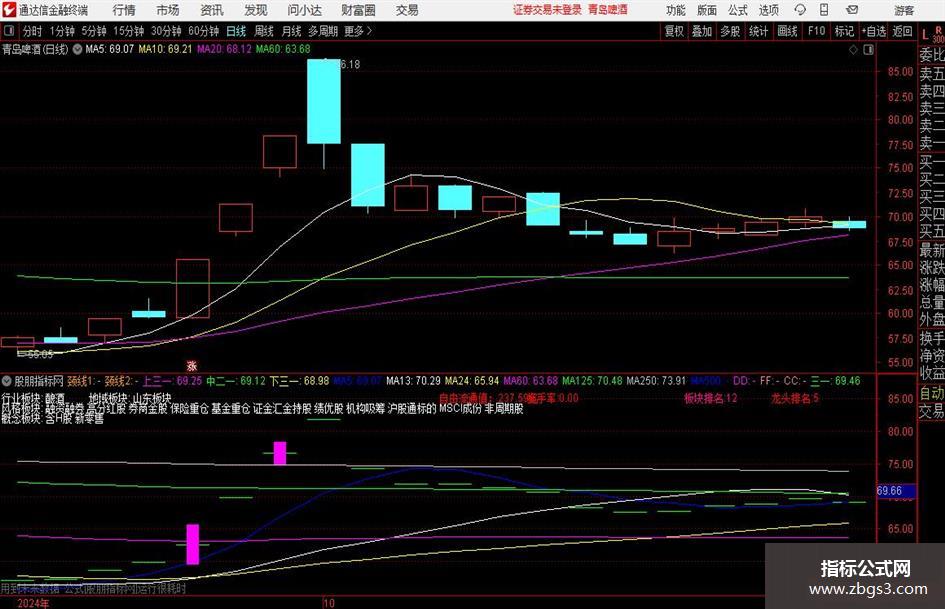Click the MA10: 69.21 indicator value

point(165,49)
